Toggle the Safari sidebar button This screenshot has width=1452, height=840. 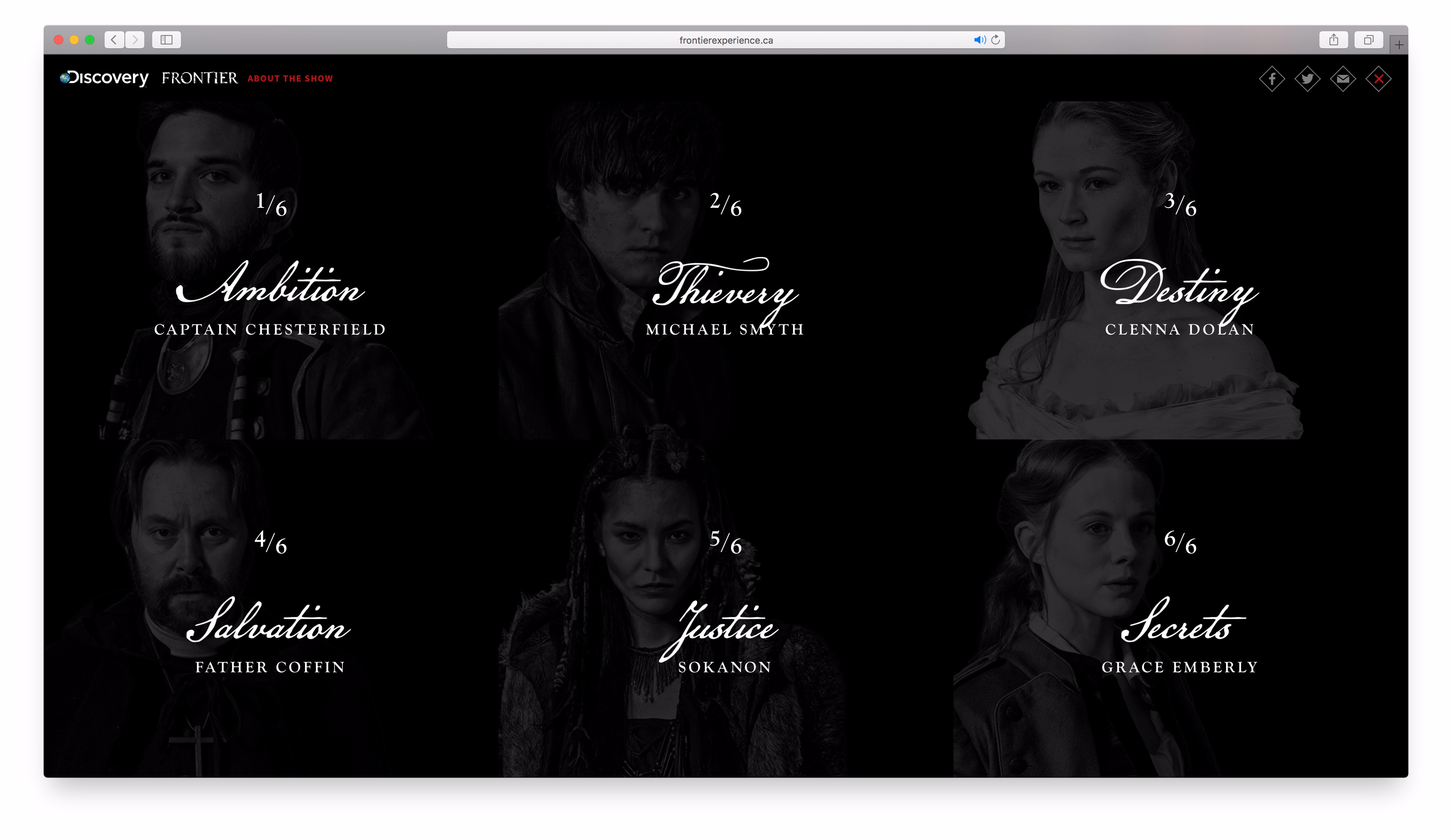click(167, 40)
